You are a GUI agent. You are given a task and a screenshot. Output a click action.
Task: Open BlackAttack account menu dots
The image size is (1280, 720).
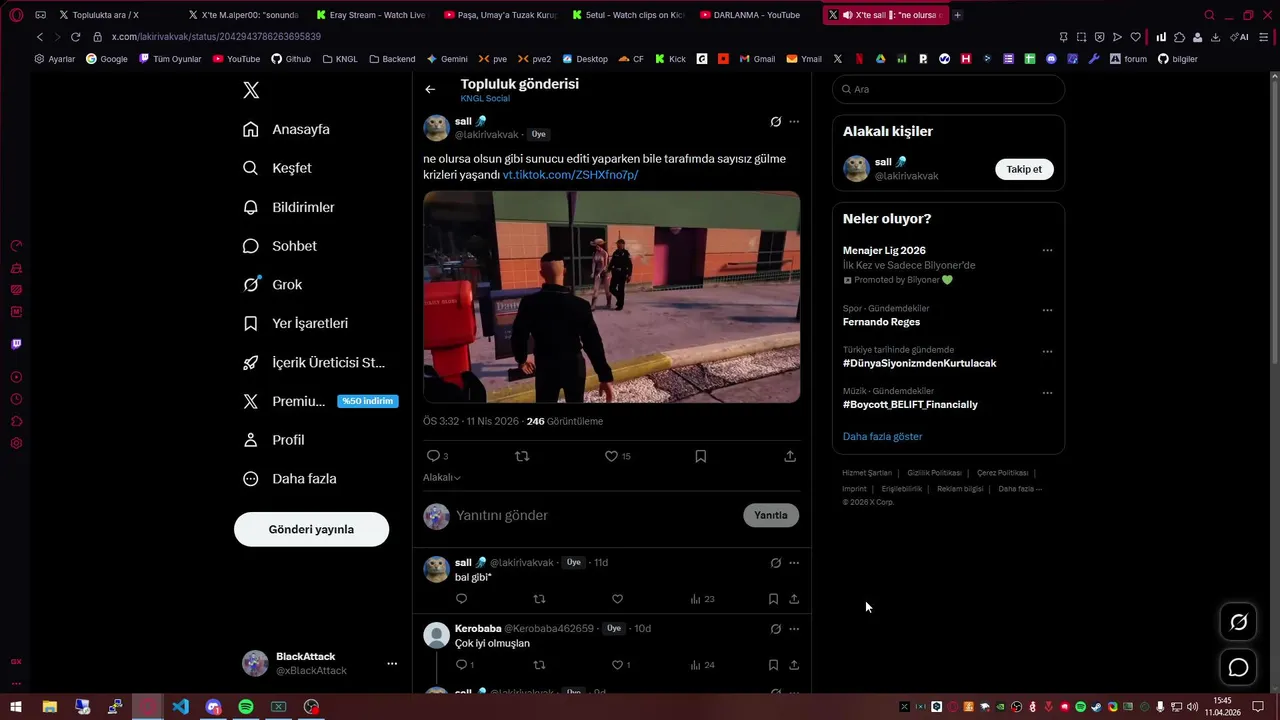point(392,664)
